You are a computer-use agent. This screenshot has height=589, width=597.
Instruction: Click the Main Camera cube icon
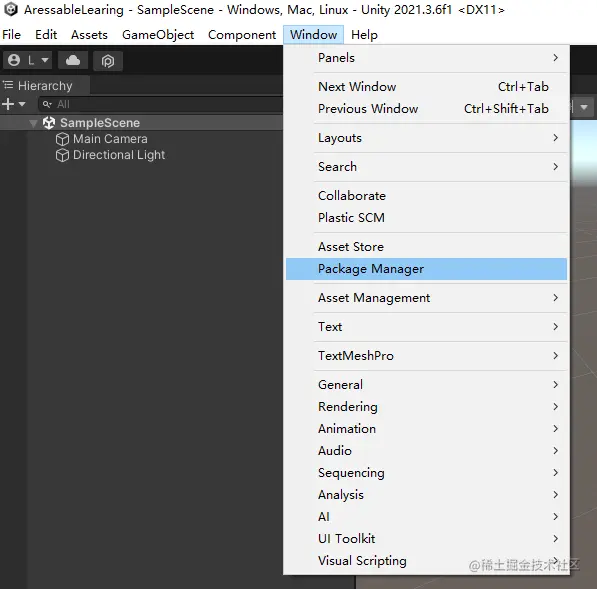pos(62,139)
